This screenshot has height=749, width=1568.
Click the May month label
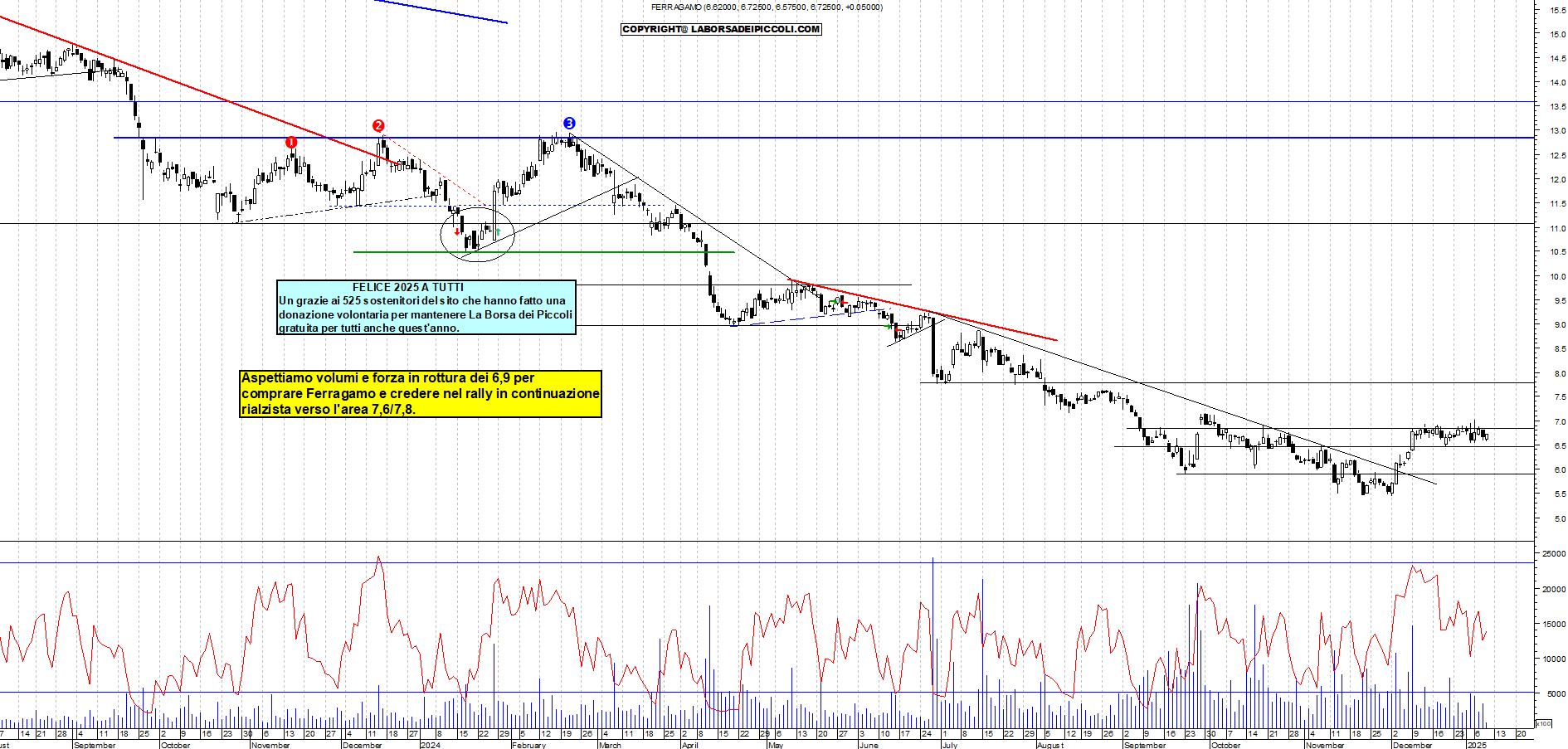[775, 745]
